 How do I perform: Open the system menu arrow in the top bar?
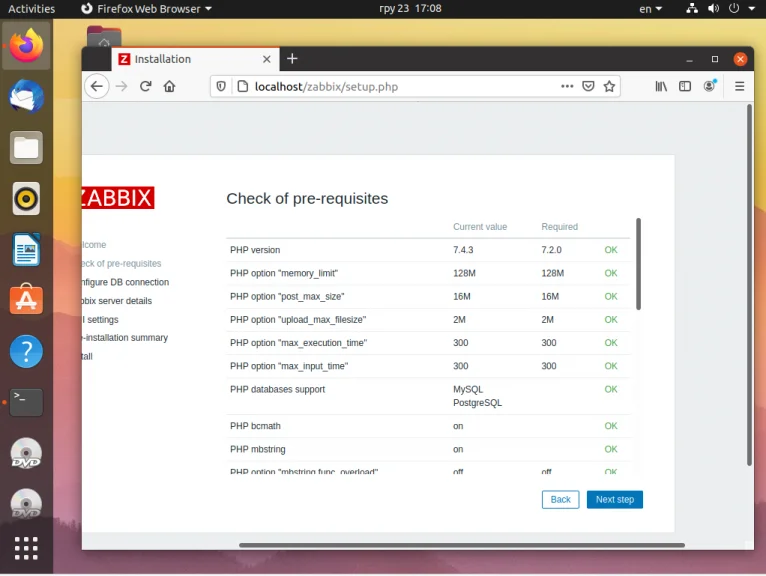pyautogui.click(x=751, y=9)
